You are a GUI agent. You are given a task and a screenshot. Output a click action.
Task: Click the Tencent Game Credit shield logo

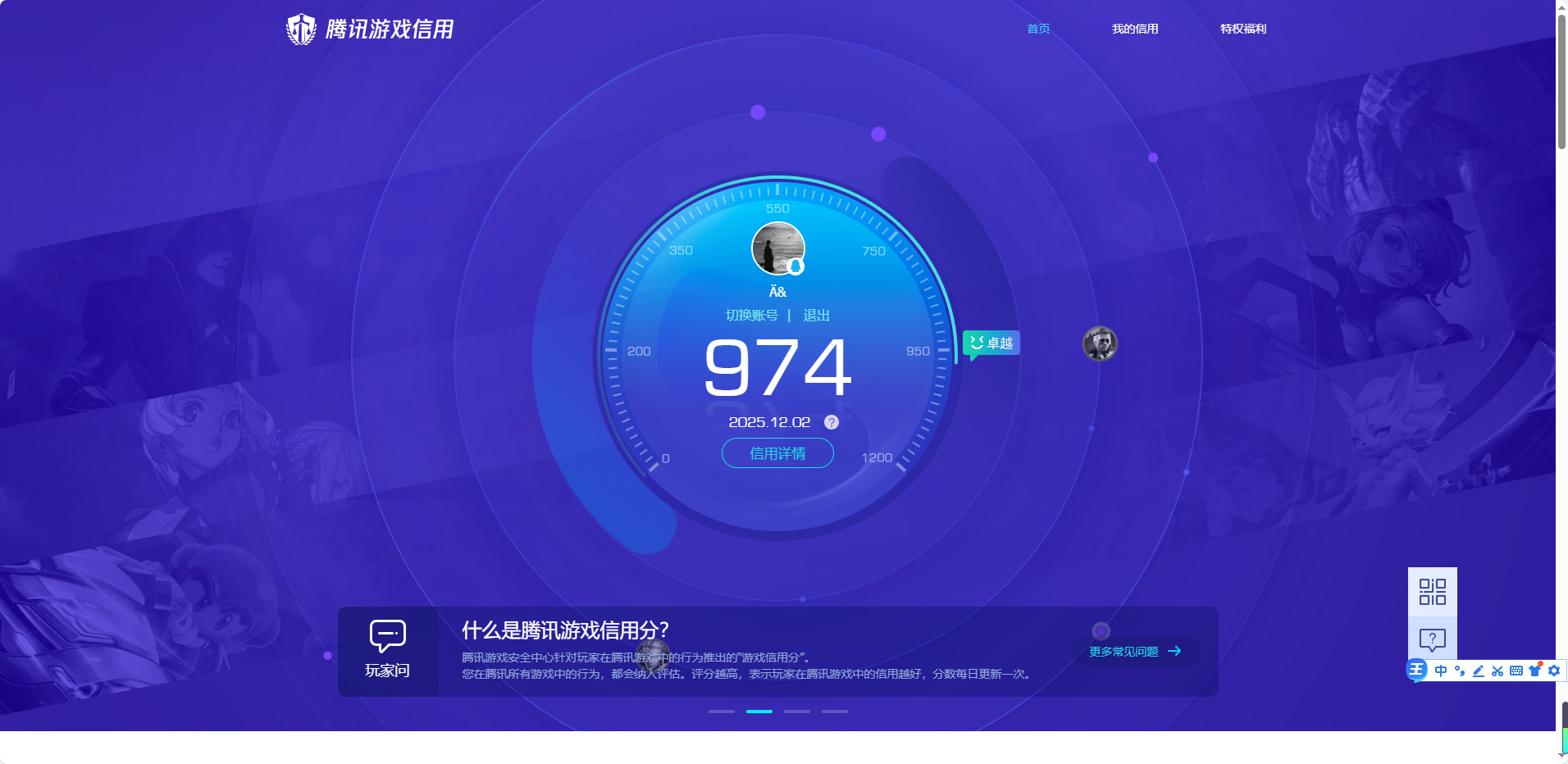tap(301, 30)
